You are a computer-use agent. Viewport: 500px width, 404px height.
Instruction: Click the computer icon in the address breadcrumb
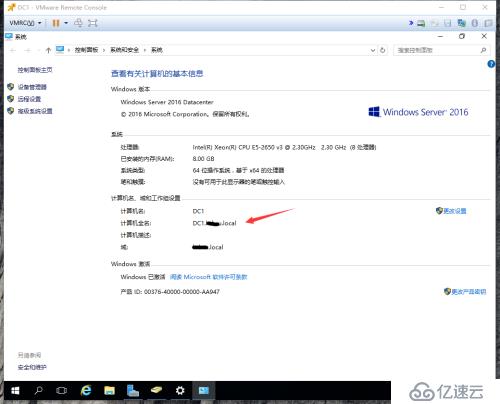coord(60,50)
